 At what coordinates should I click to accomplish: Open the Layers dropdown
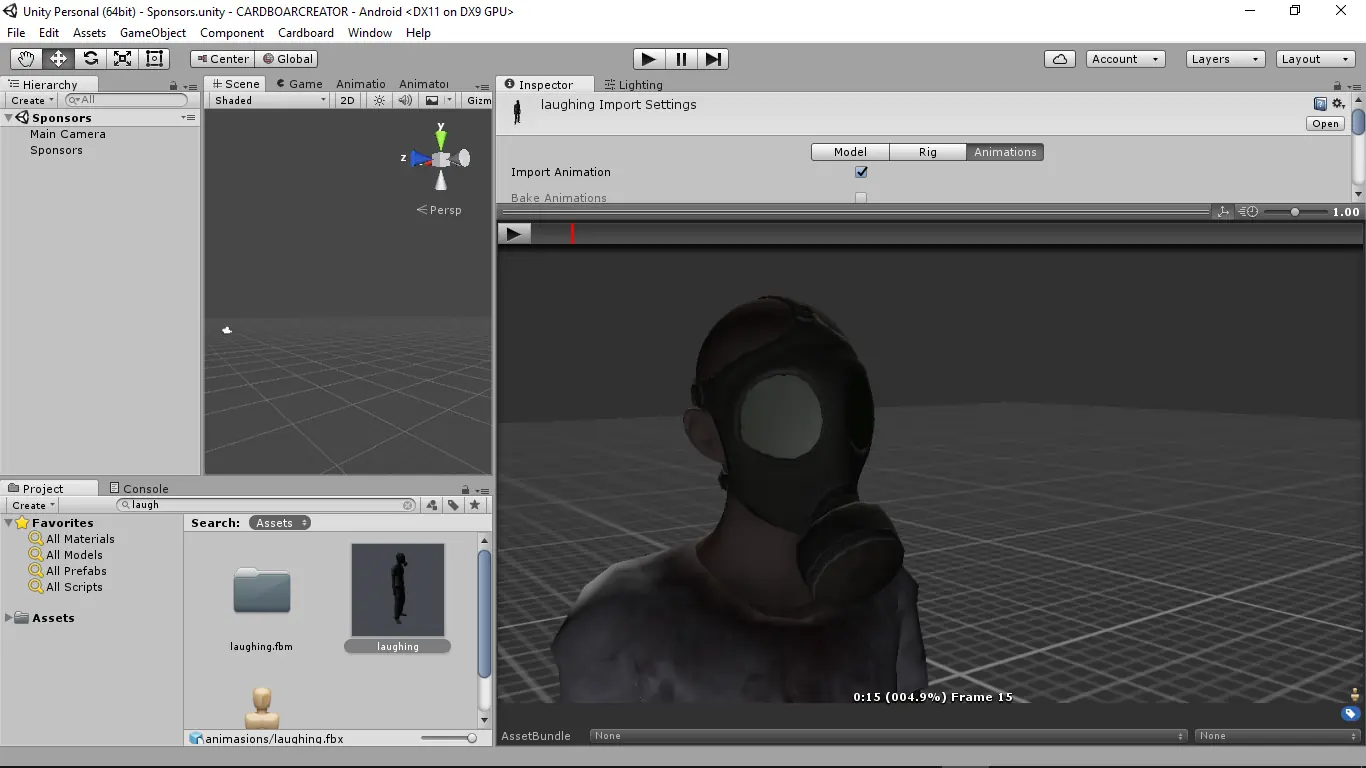(1225, 59)
